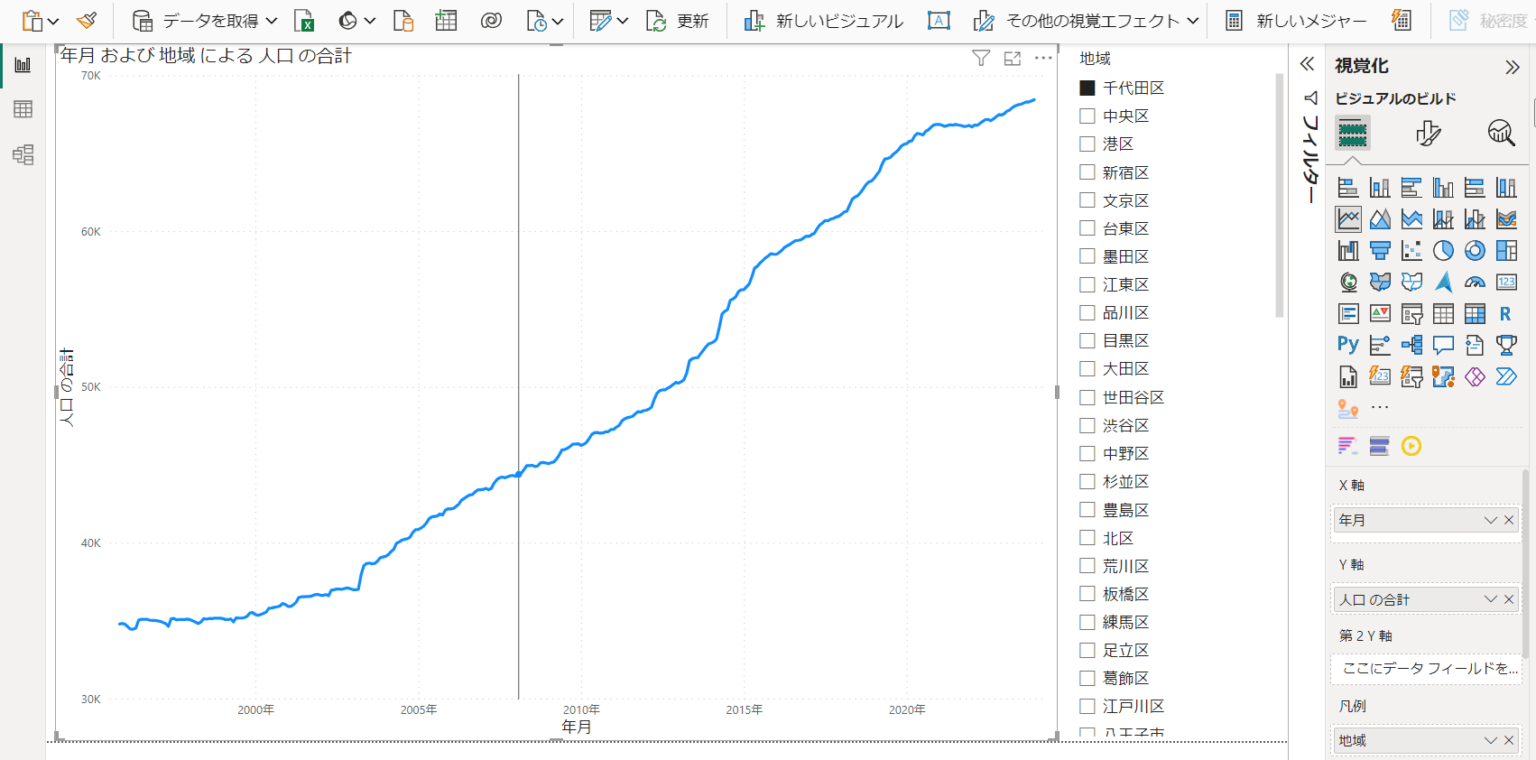The height and width of the screenshot is (760, 1536).
Task: Choose the donut chart visual type
Action: (x=1475, y=250)
